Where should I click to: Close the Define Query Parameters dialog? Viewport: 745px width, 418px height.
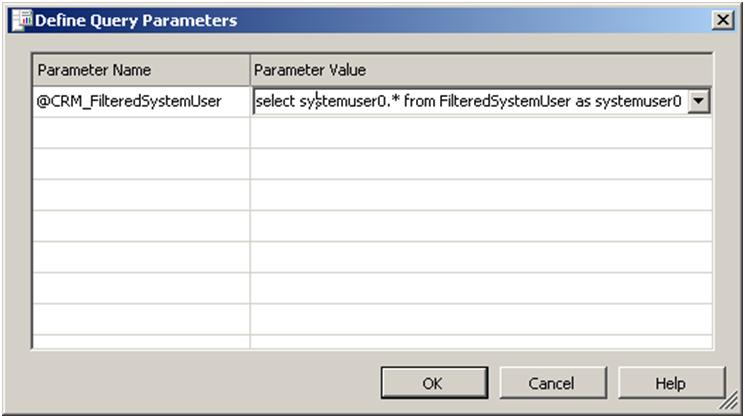point(723,20)
